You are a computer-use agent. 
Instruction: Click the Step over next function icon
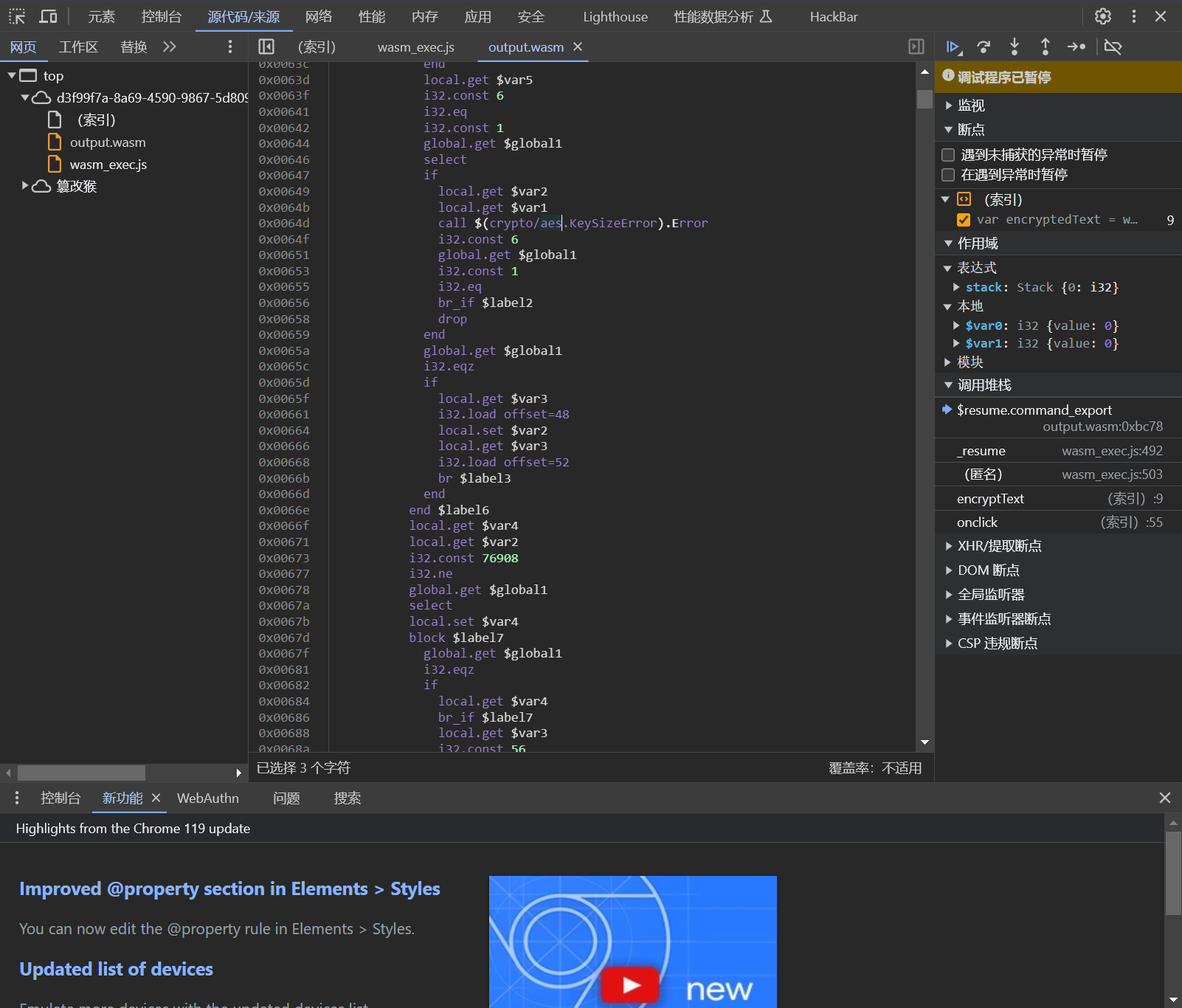[984, 47]
